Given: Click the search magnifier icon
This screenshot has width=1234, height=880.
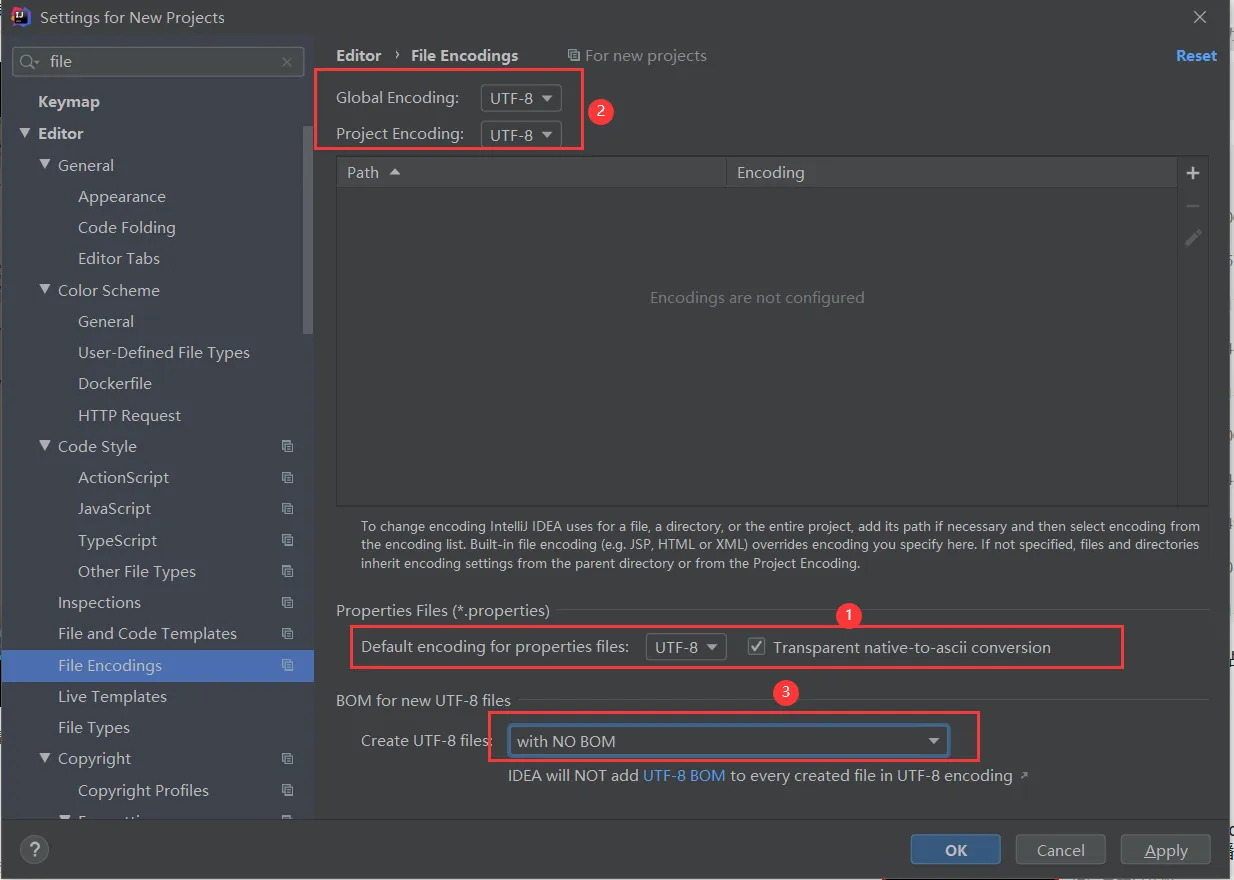Looking at the screenshot, I should [30, 62].
